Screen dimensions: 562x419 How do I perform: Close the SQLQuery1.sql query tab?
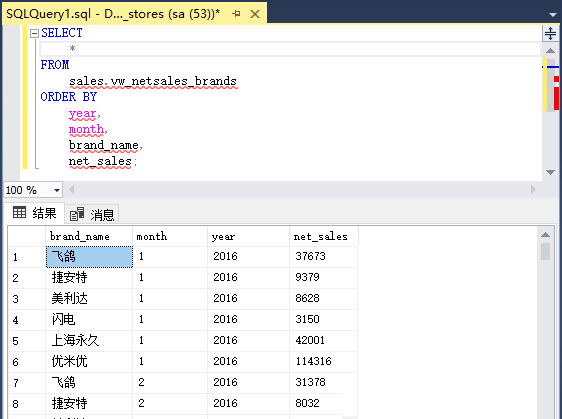point(255,14)
